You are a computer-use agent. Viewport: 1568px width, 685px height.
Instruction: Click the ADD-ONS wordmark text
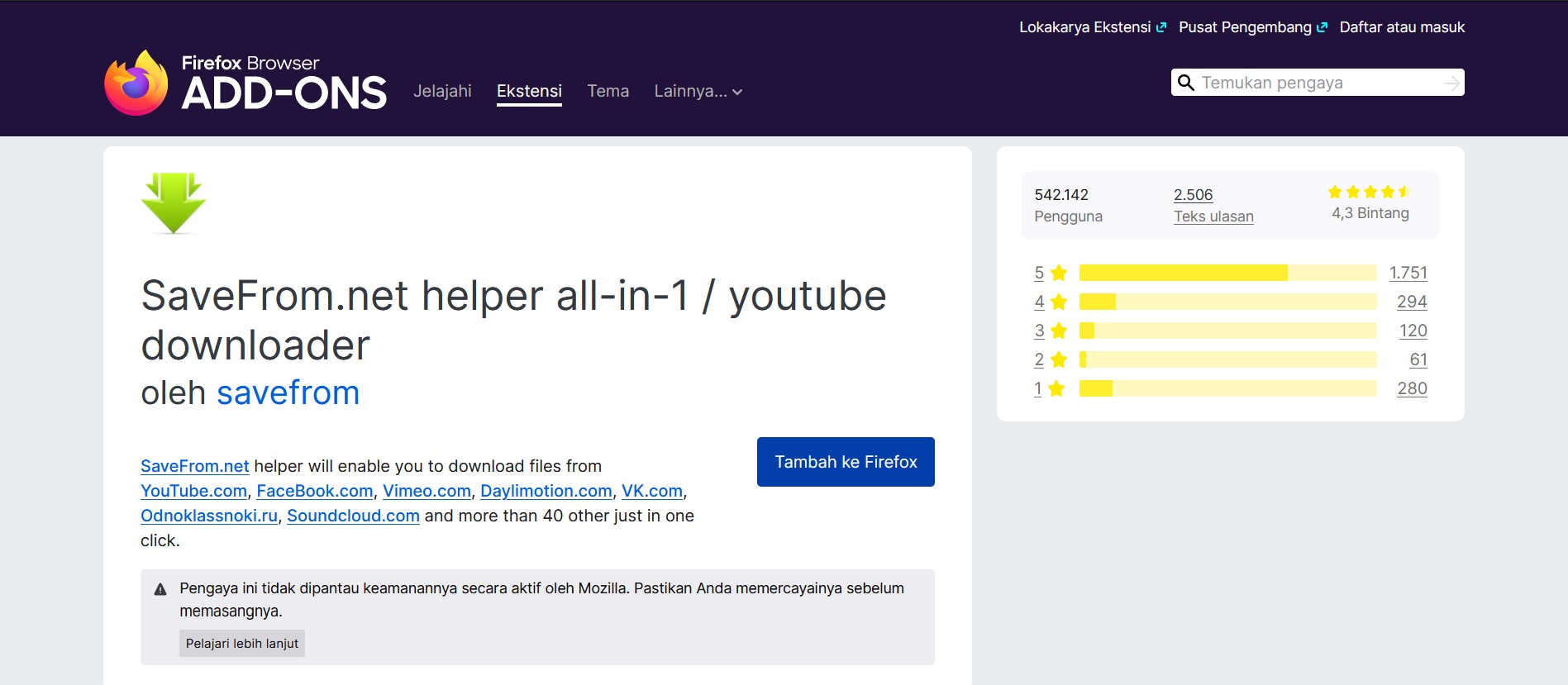[284, 93]
